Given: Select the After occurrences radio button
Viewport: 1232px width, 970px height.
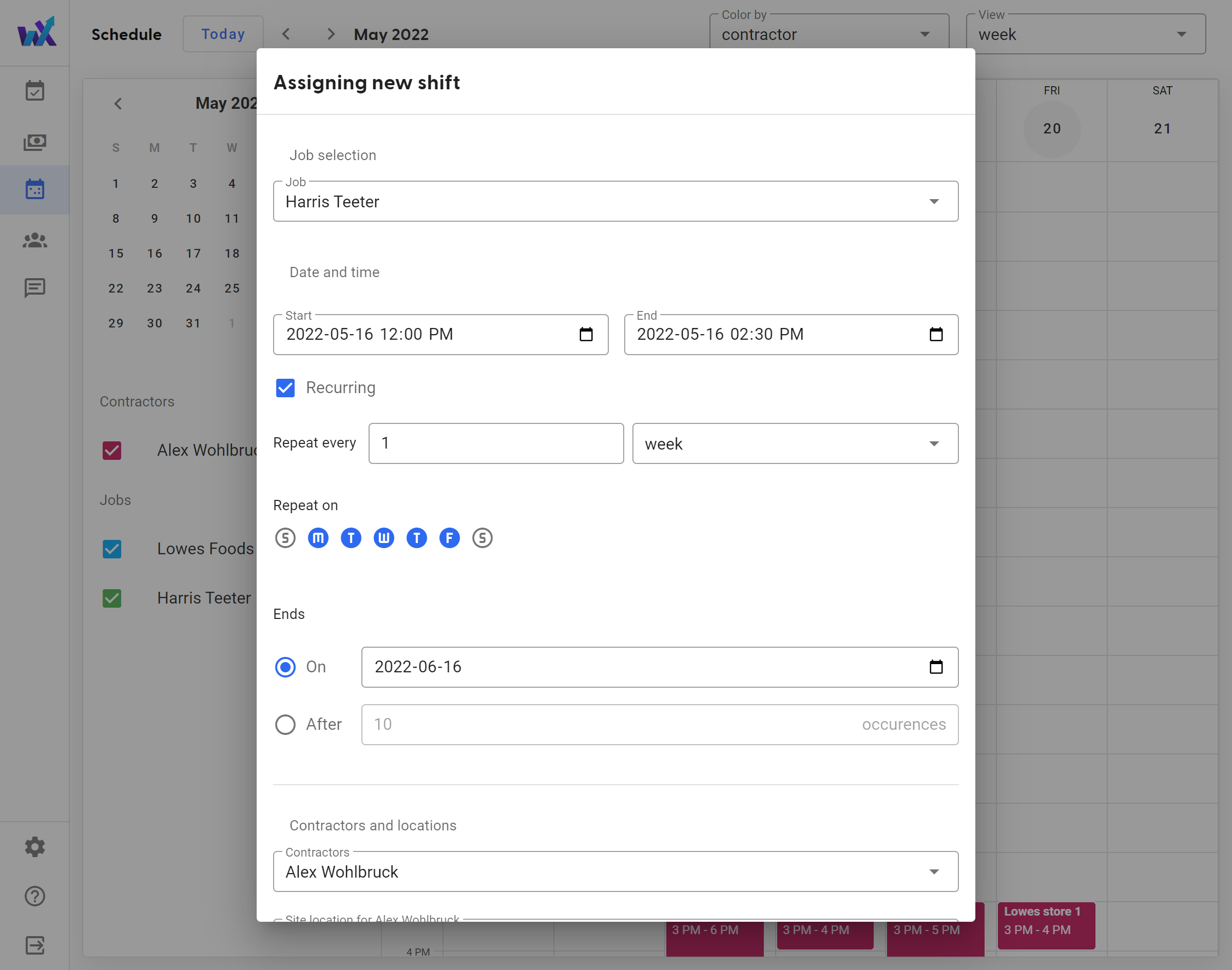Looking at the screenshot, I should pos(285,725).
